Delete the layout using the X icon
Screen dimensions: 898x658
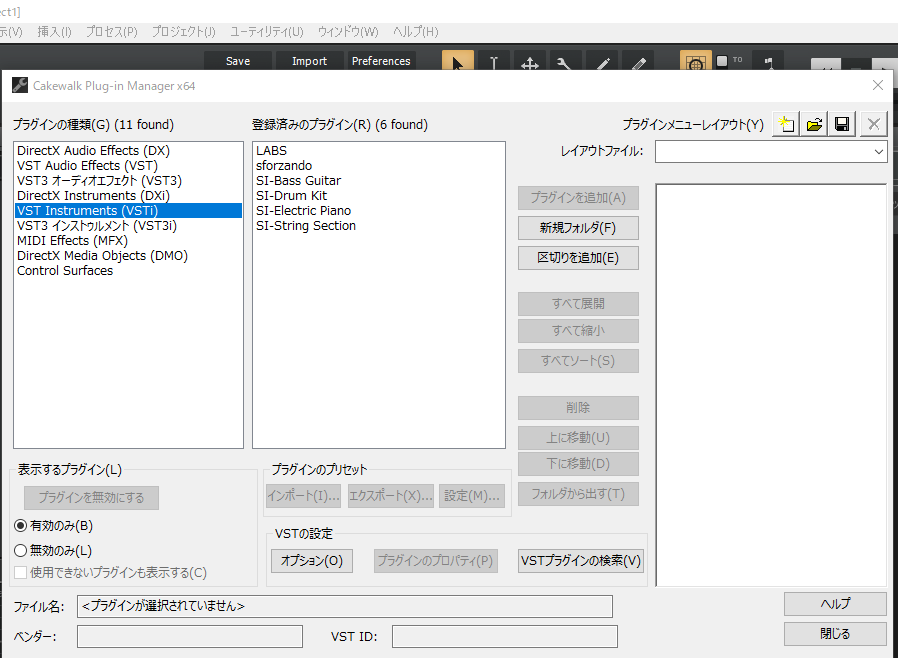872,123
